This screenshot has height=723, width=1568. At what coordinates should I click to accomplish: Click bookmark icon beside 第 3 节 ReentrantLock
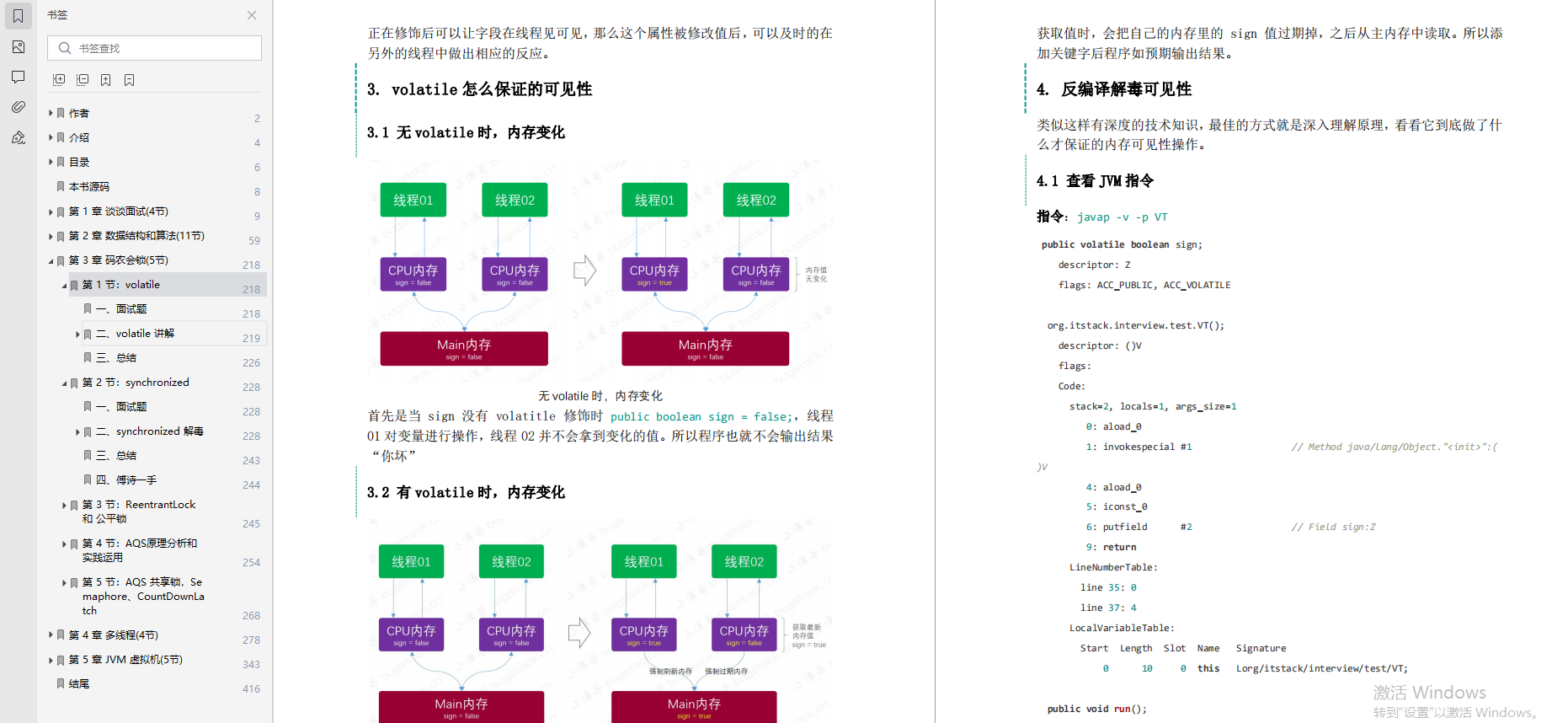pos(74,505)
